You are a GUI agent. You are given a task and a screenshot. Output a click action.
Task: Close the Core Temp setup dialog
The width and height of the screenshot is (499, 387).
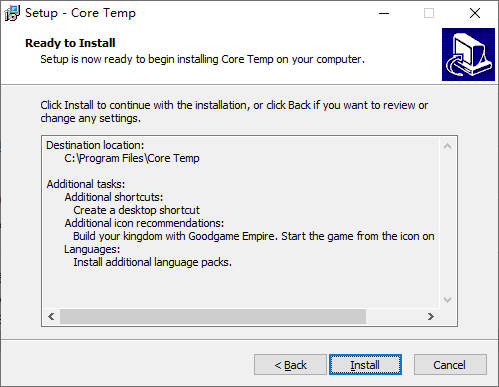tap(475, 13)
